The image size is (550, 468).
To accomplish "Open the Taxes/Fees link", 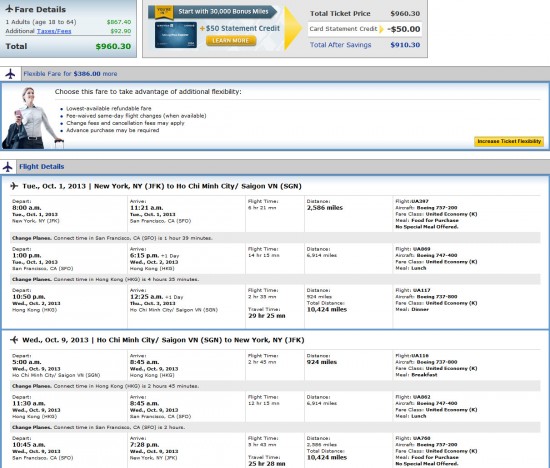I will 54,31.
